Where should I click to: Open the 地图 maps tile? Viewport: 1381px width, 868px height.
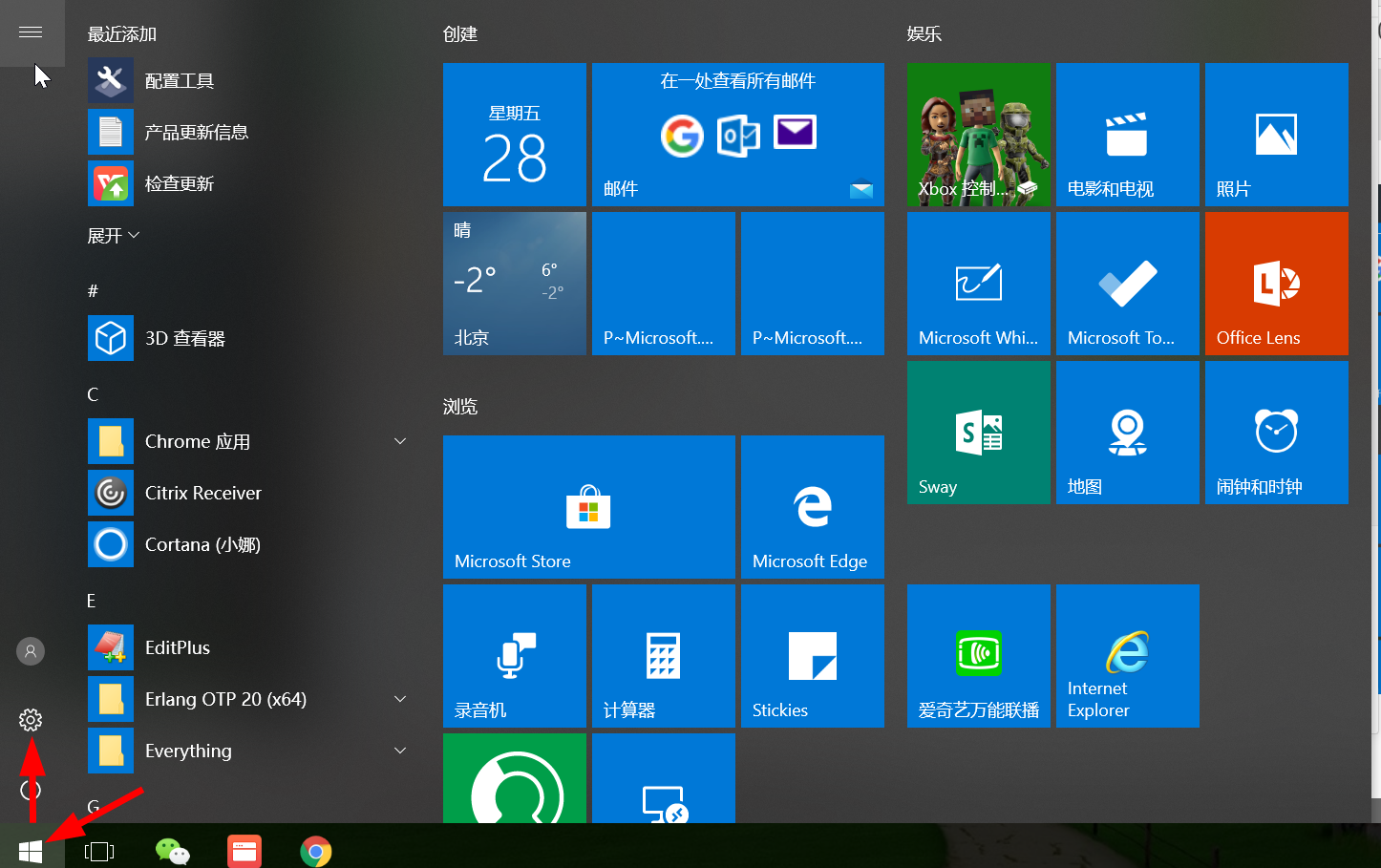[1128, 433]
